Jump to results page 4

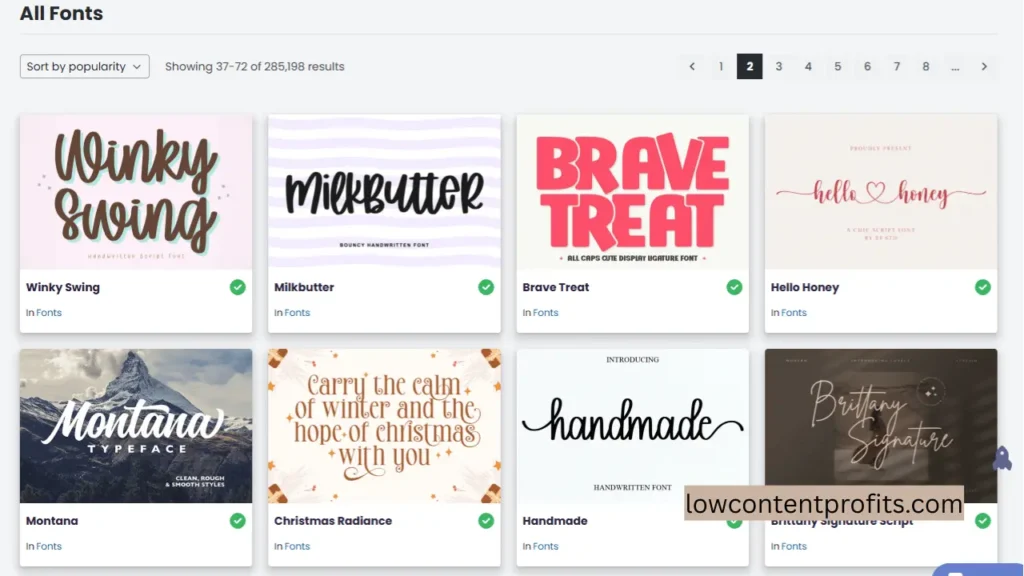click(808, 67)
